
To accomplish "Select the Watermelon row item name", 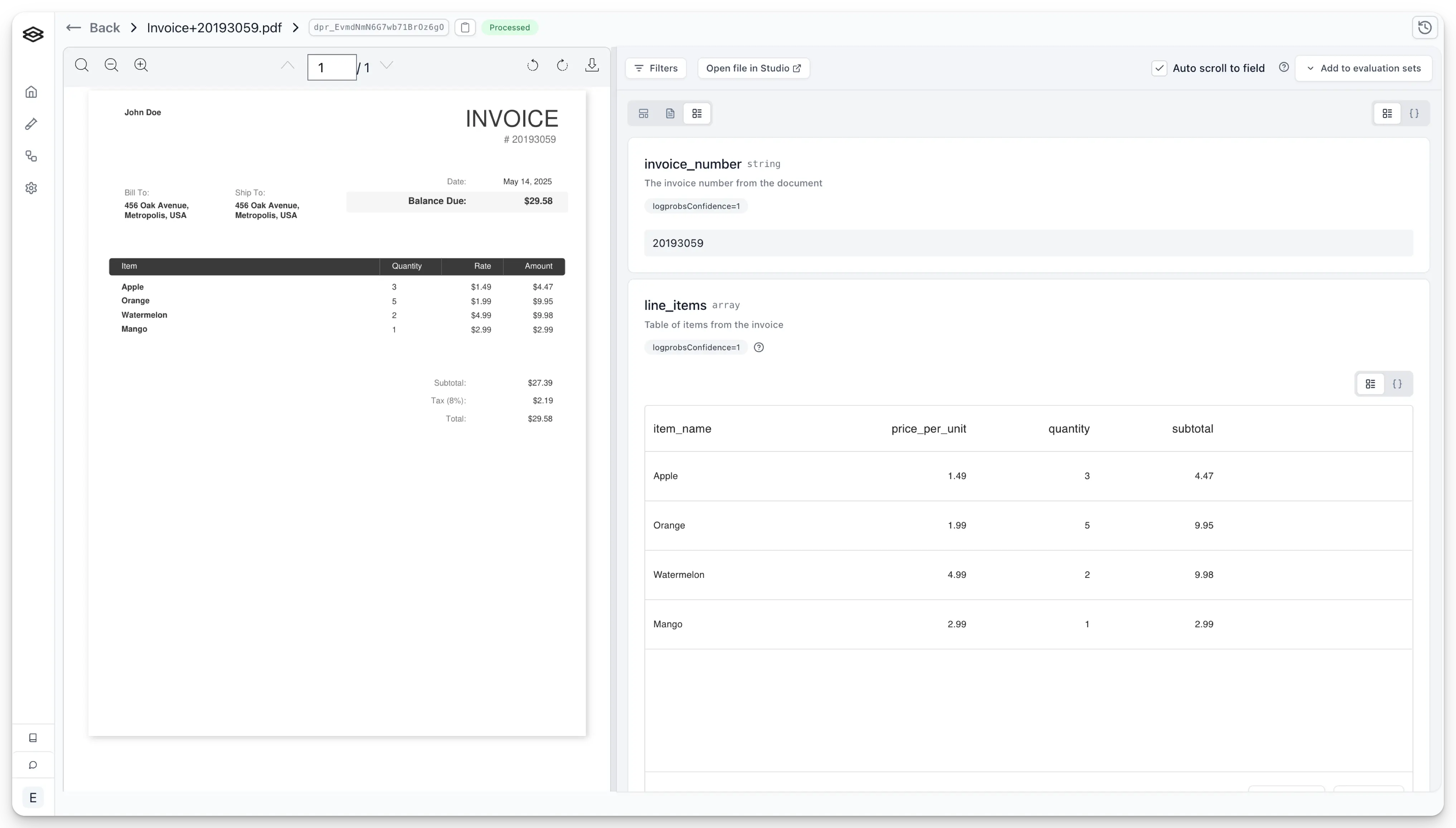I will click(679, 575).
